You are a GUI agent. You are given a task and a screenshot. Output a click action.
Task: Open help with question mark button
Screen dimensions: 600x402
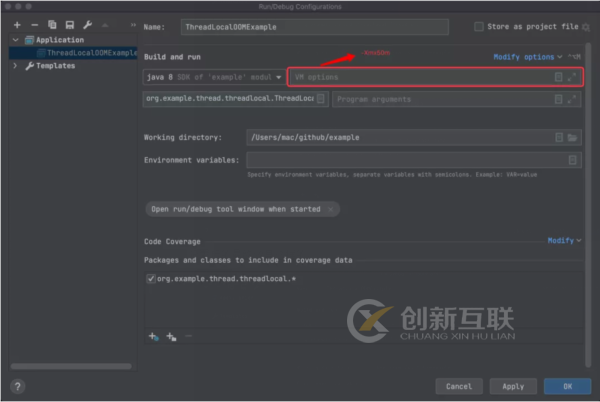(x=18, y=387)
